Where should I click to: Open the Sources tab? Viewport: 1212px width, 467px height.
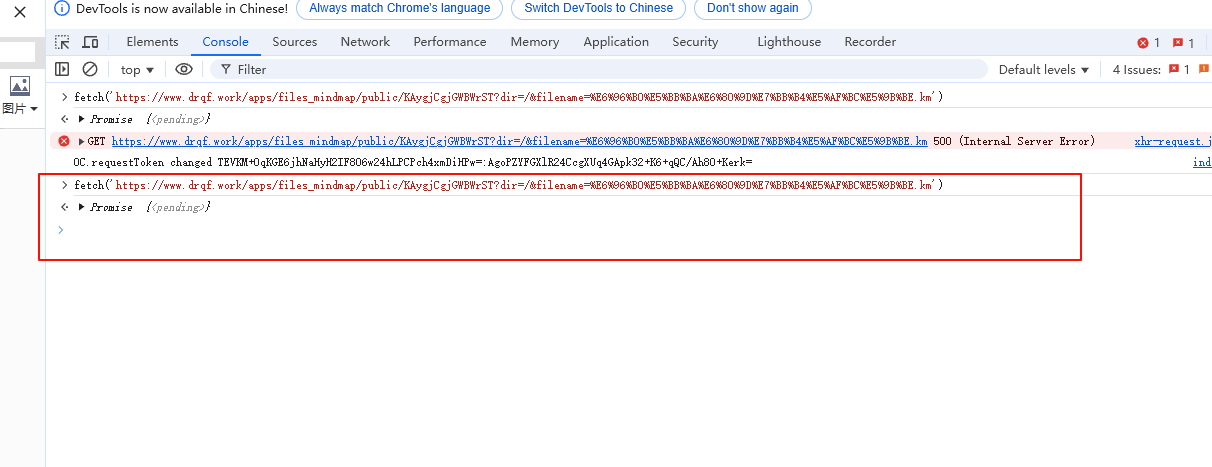(295, 42)
